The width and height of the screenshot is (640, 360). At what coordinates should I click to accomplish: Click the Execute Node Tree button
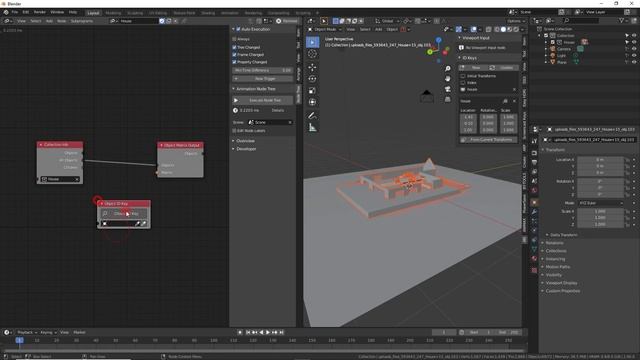pos(262,100)
